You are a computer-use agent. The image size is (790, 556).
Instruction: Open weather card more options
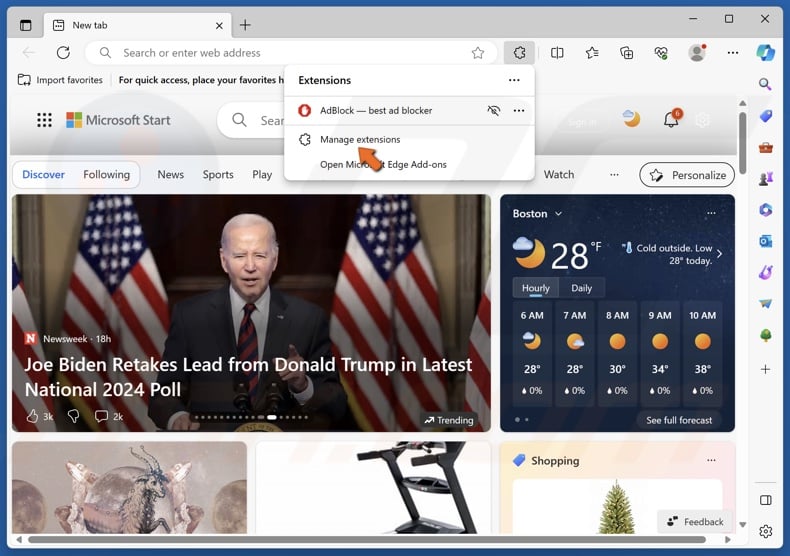711,213
